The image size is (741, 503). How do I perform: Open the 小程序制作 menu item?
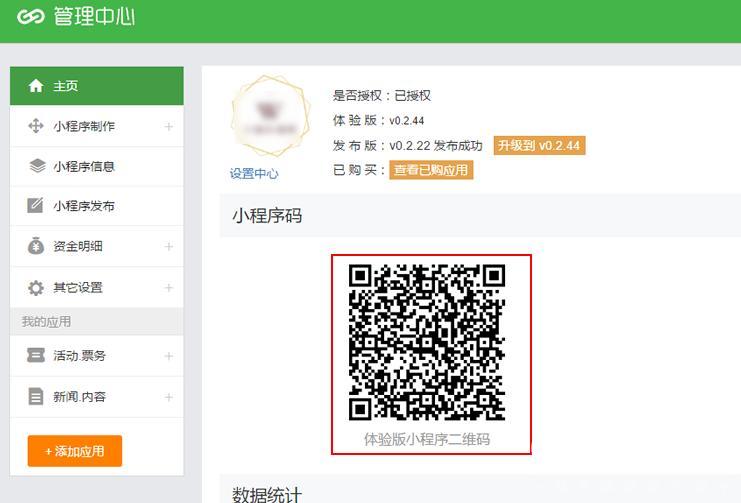[97, 126]
